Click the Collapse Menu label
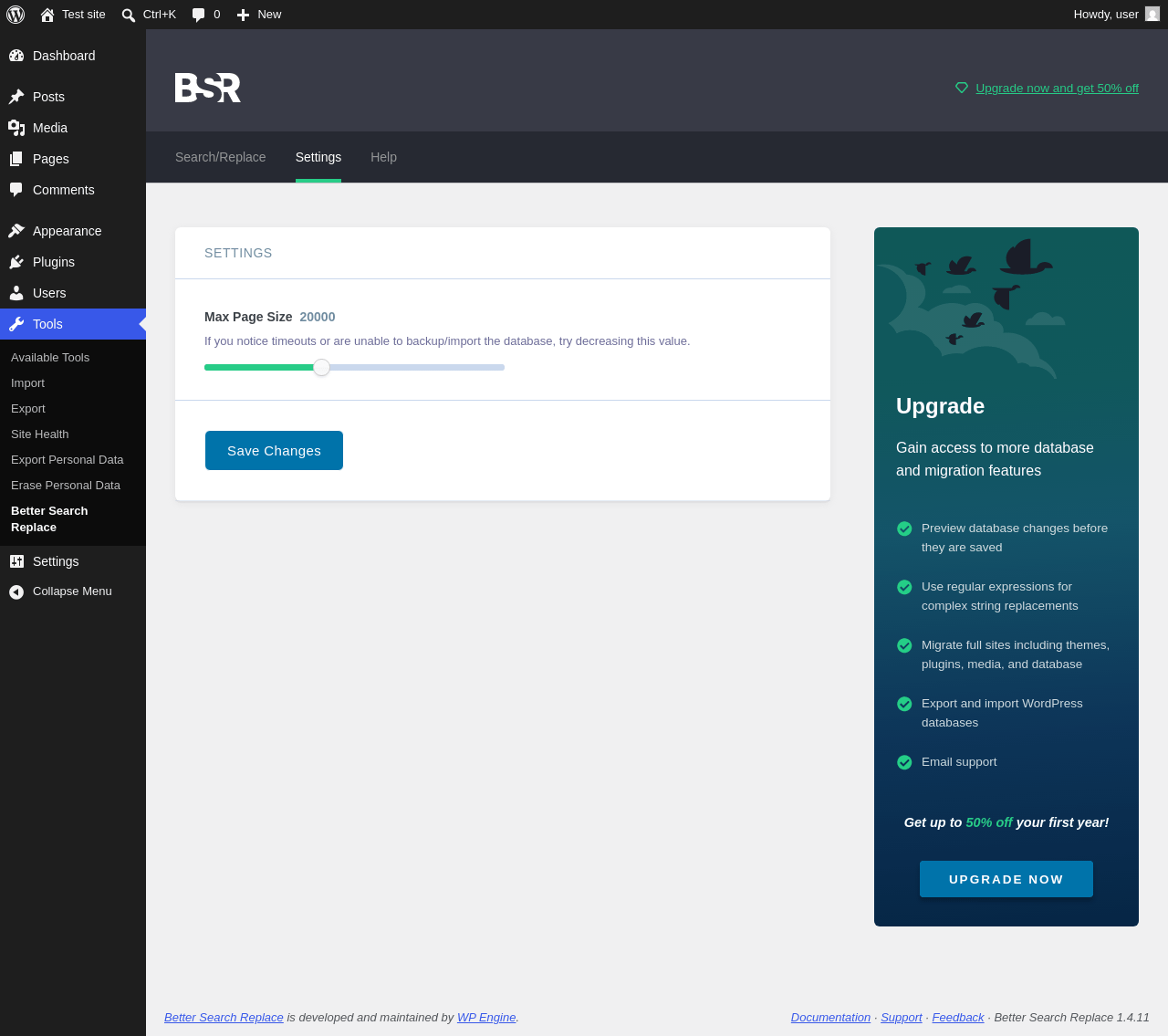1168x1036 pixels. pos(72,591)
